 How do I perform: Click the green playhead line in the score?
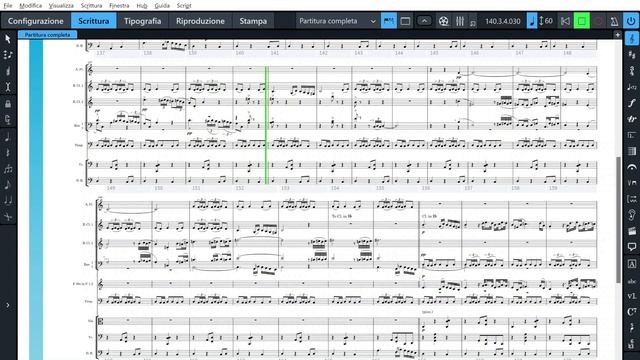click(x=267, y=125)
